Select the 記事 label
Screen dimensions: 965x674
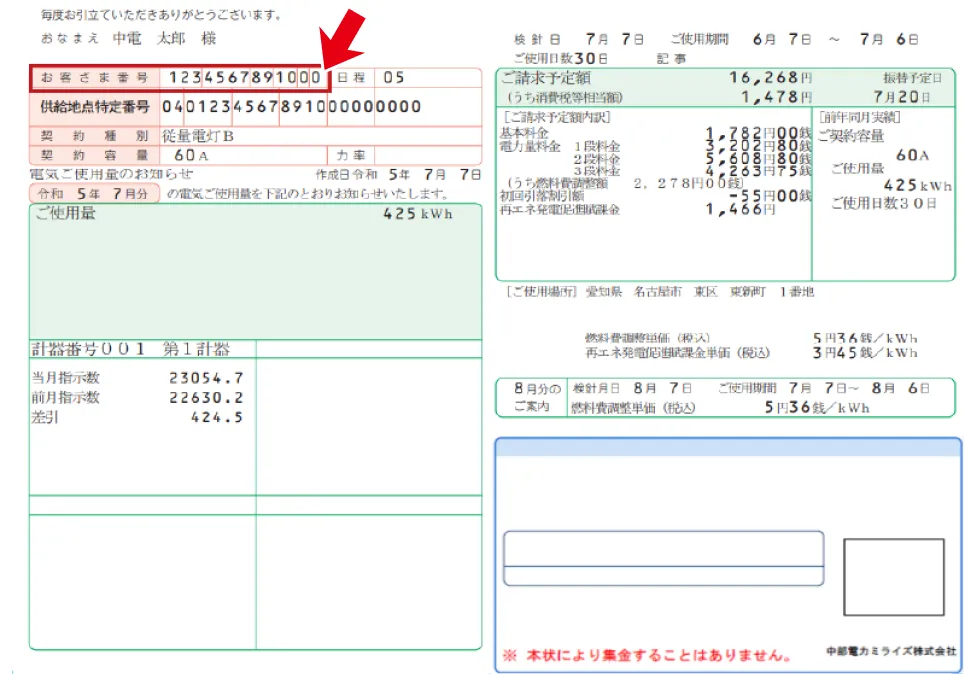tap(671, 58)
